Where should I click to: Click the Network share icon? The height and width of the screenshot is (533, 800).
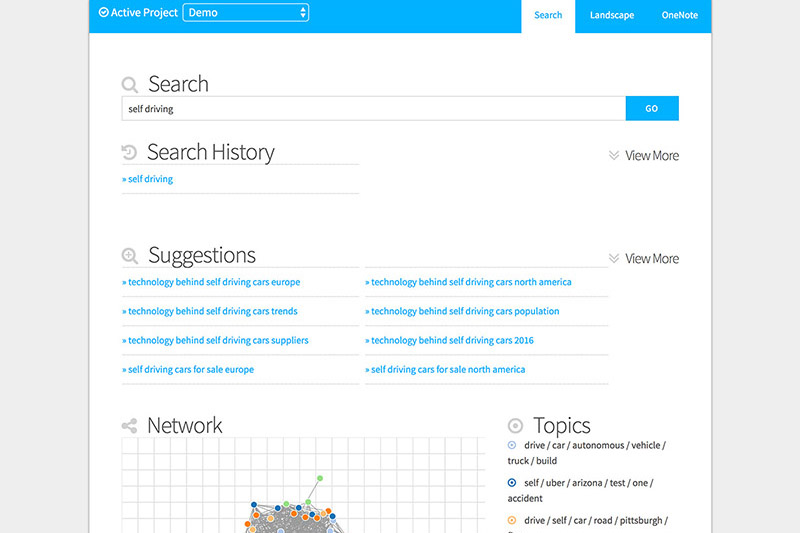tap(129, 426)
